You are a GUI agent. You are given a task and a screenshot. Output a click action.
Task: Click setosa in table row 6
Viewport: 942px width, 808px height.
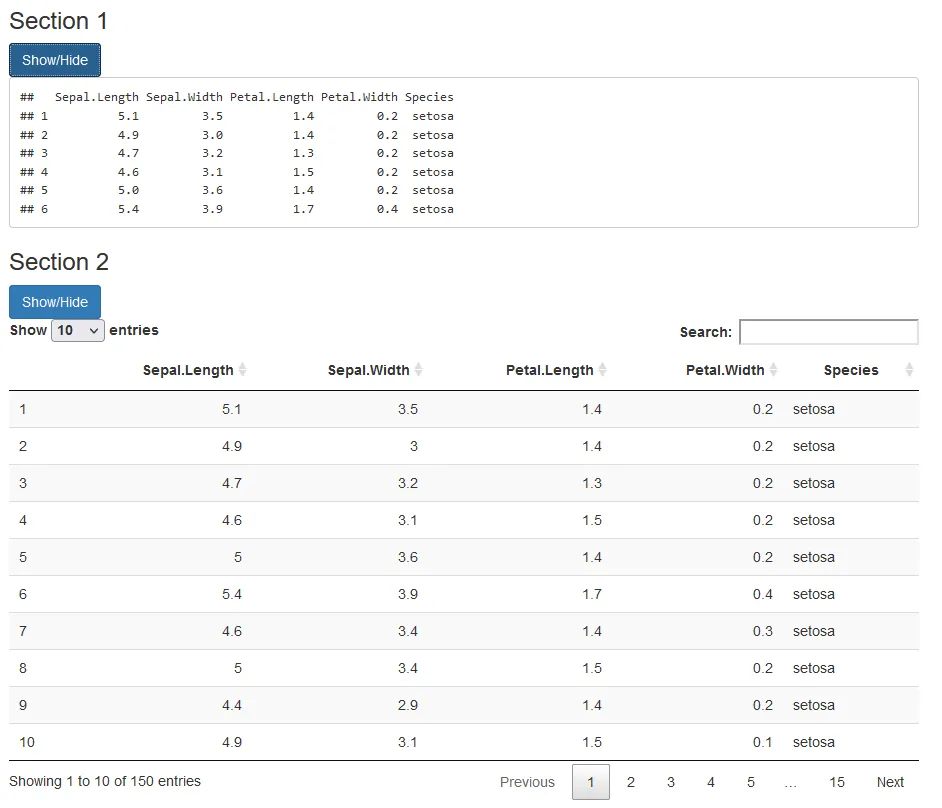(813, 594)
